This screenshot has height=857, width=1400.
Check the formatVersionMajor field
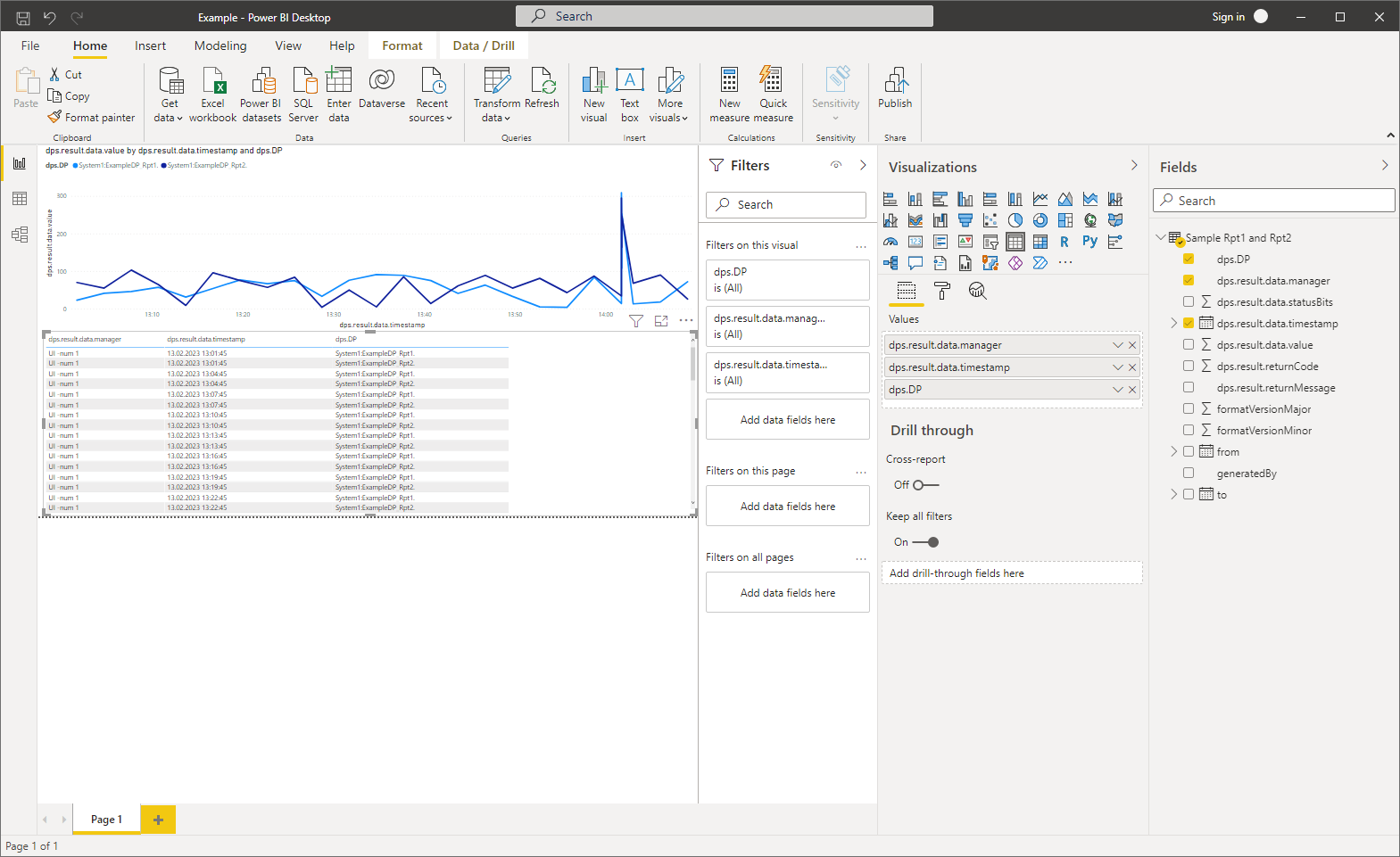(x=1189, y=409)
